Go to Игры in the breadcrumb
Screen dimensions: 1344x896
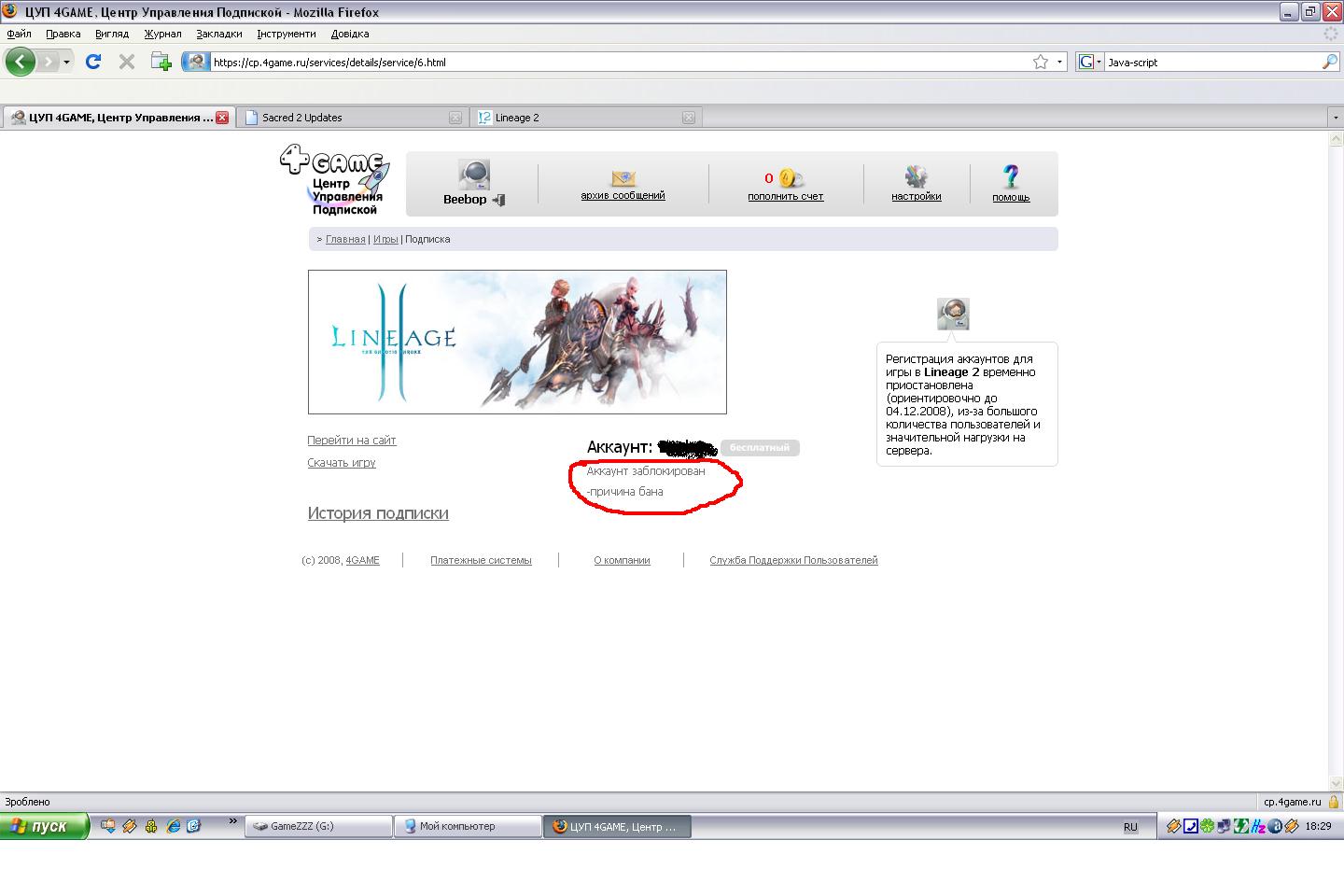point(385,240)
